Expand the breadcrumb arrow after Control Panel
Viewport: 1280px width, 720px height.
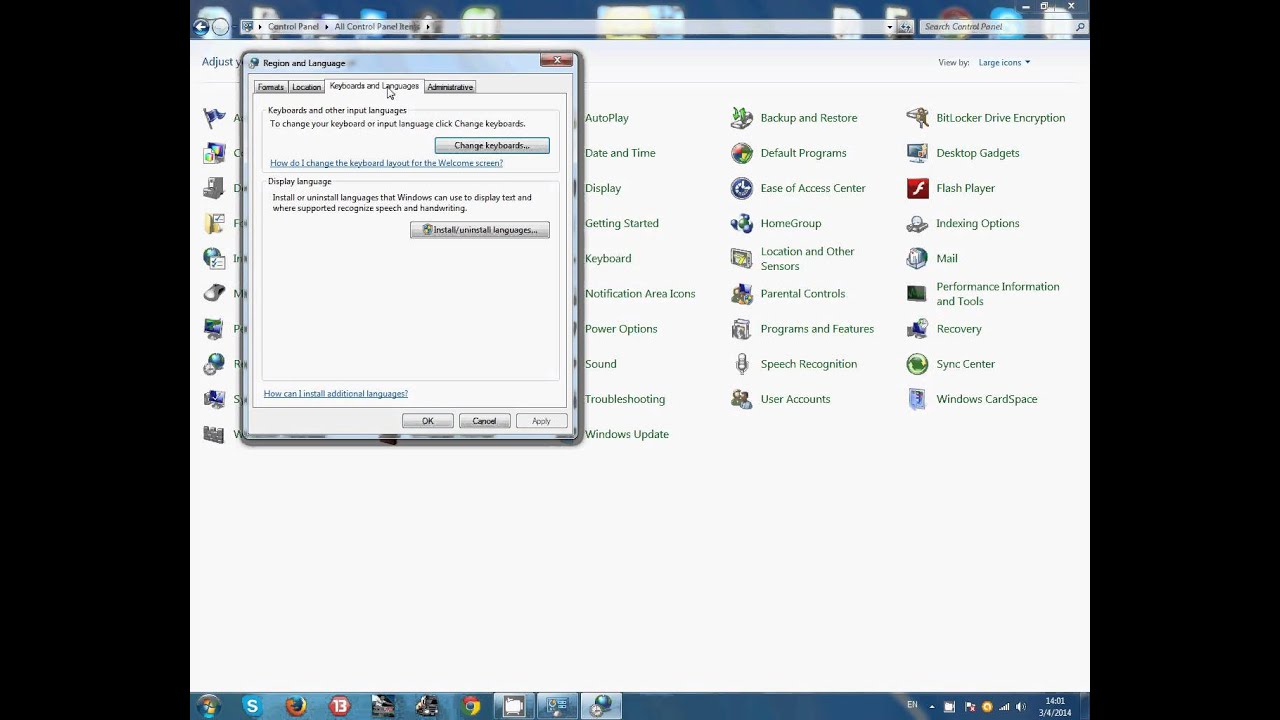click(327, 27)
